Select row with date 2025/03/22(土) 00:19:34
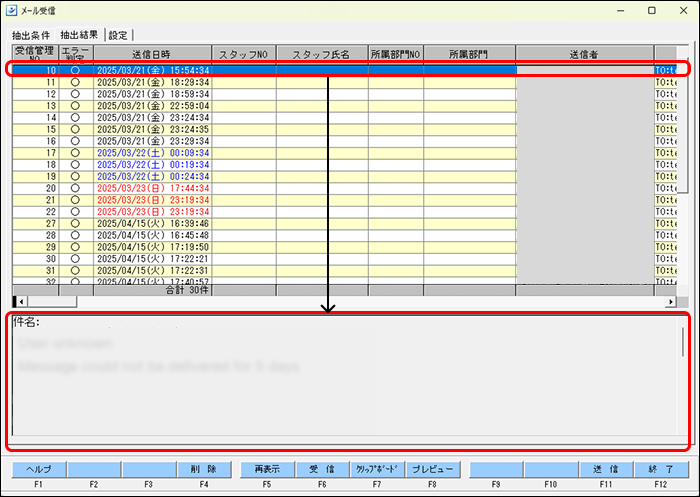Image resolution: width=700 pixels, height=497 pixels. coord(345,165)
